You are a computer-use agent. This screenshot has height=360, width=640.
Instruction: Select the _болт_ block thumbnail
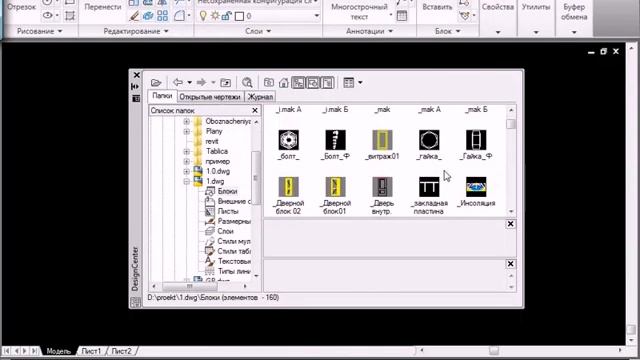click(289, 140)
